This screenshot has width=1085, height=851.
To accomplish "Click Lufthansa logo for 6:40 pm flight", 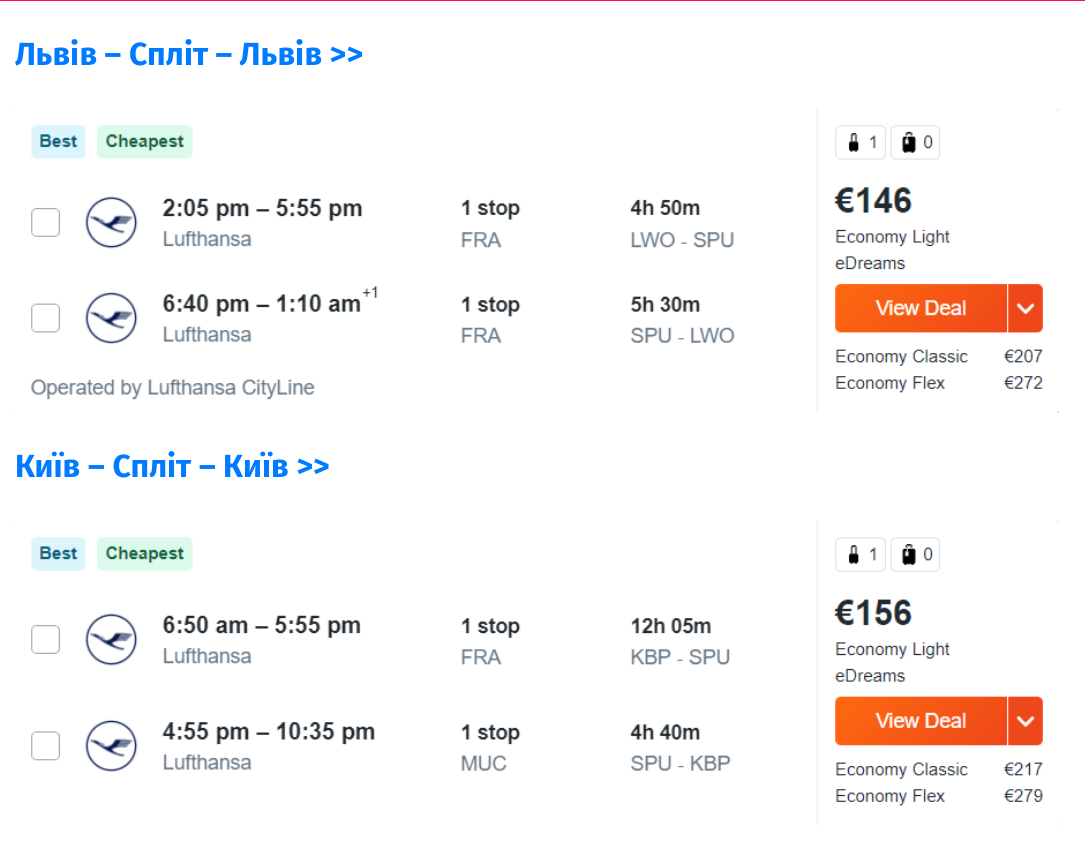I will (x=111, y=318).
